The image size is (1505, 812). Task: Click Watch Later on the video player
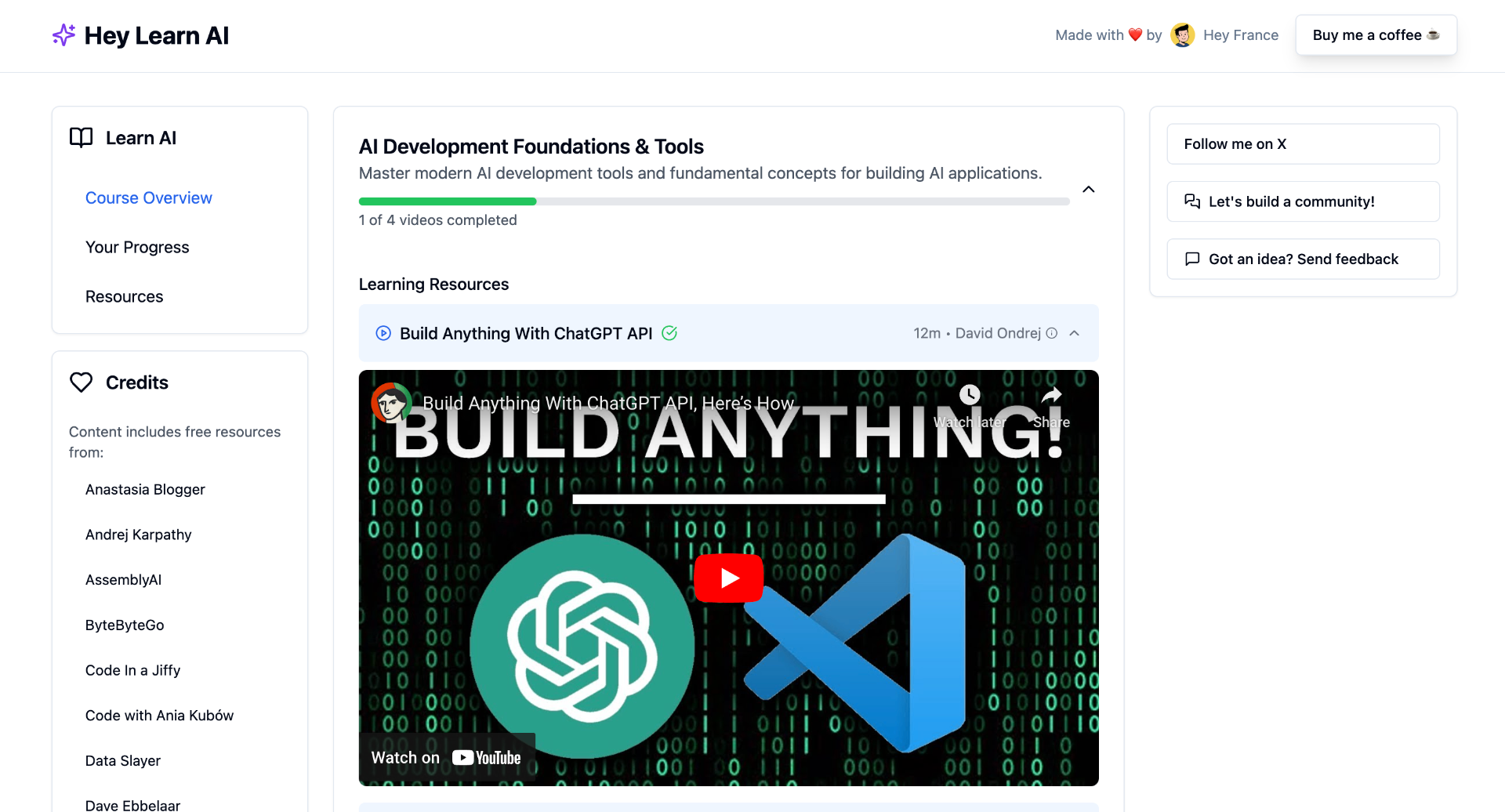coord(970,395)
